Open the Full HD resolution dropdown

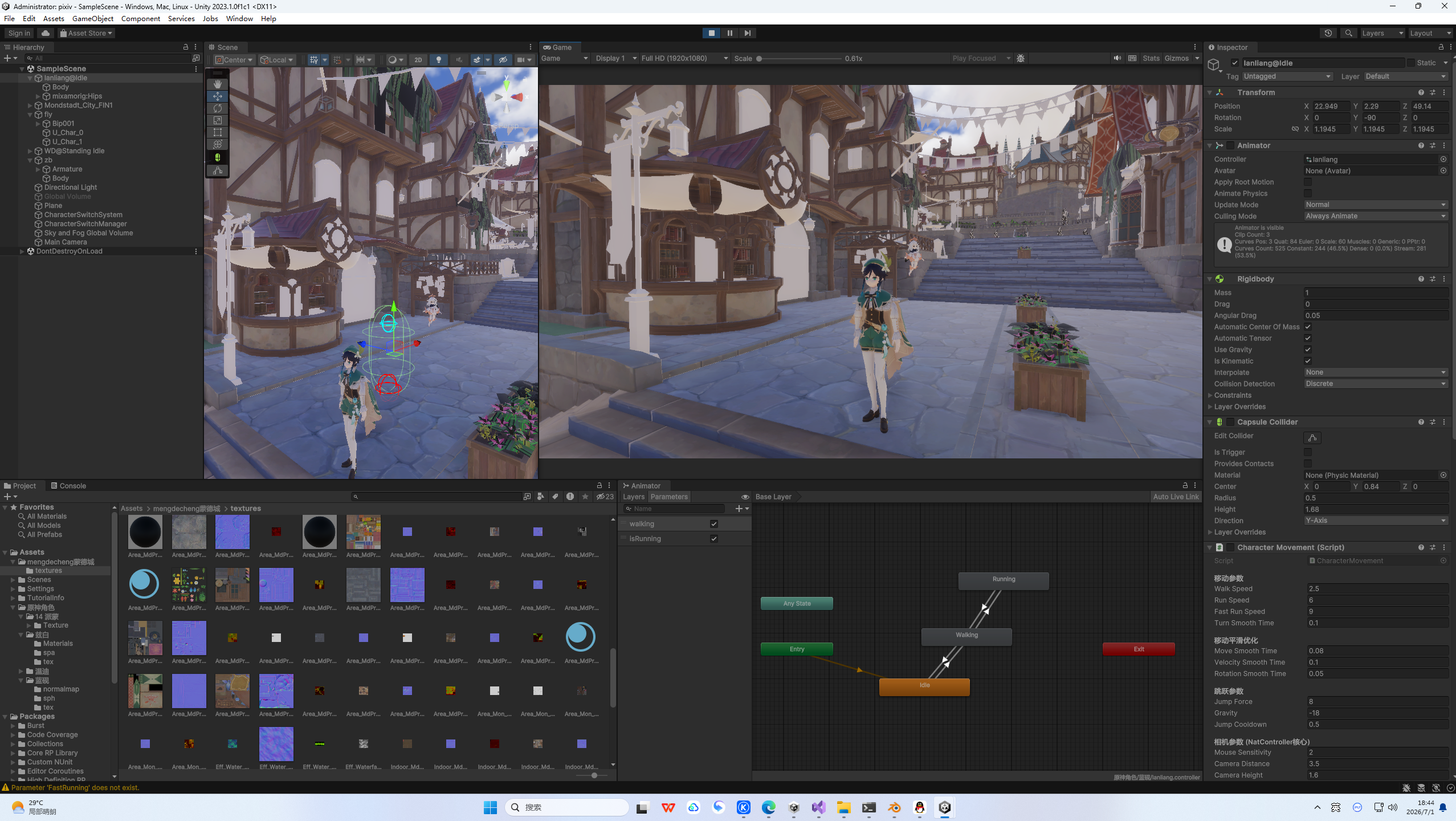click(x=684, y=58)
